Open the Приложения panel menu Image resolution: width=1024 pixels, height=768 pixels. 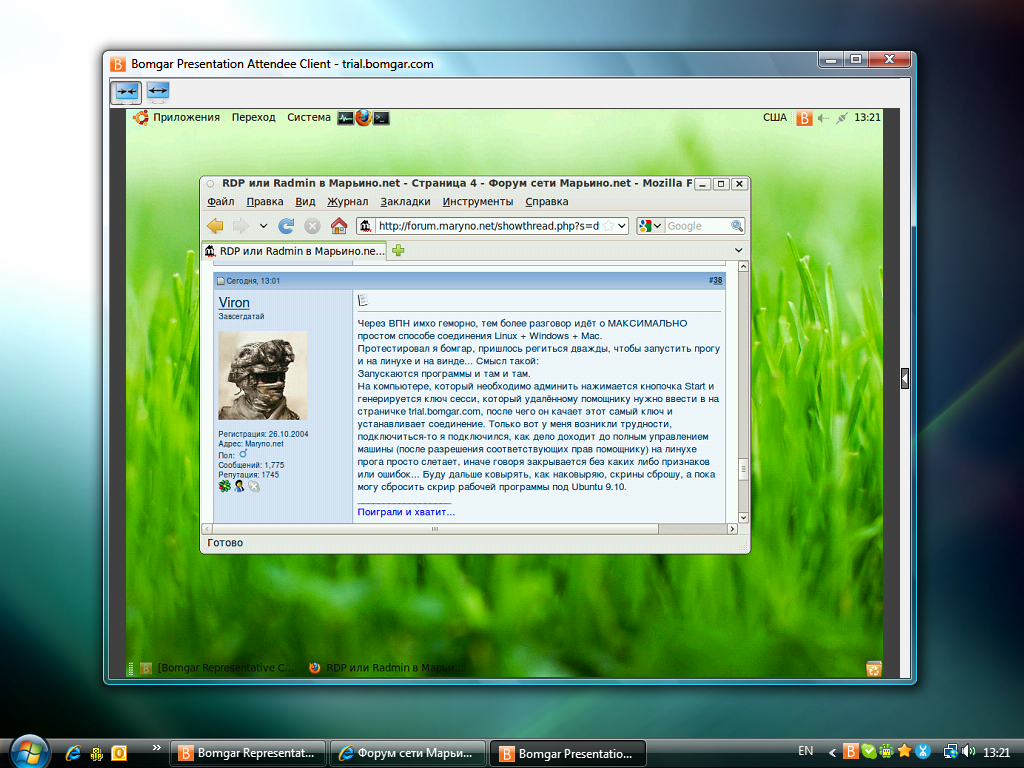click(186, 118)
